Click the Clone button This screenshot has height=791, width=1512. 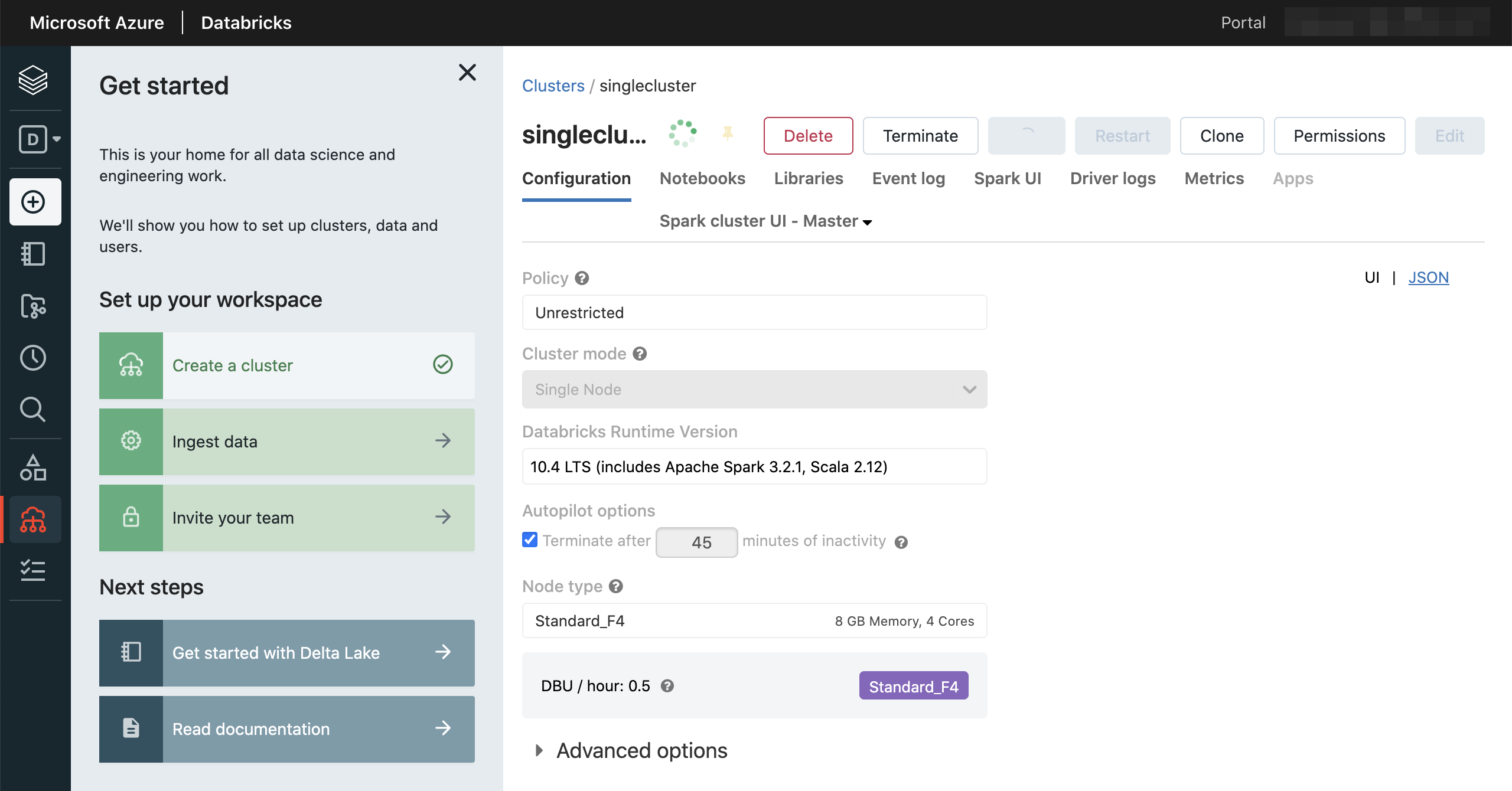pos(1221,136)
